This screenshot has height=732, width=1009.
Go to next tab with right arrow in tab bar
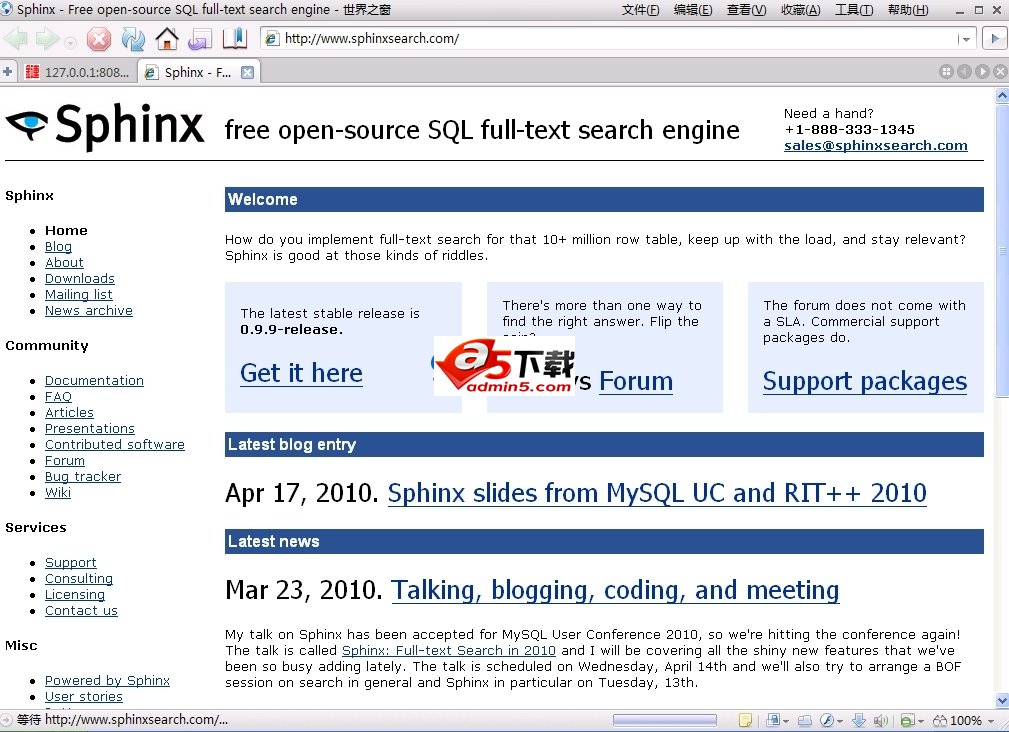click(982, 72)
